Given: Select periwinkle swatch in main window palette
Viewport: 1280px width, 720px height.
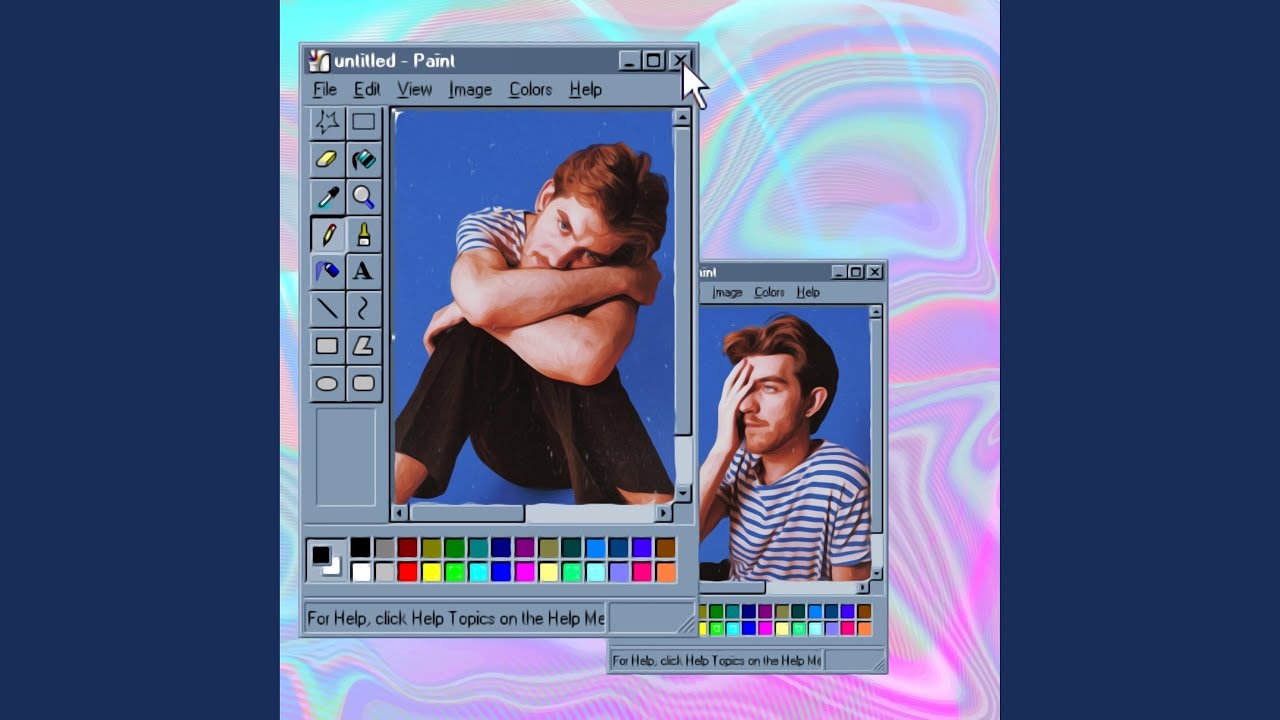Looking at the screenshot, I should pos(619,572).
